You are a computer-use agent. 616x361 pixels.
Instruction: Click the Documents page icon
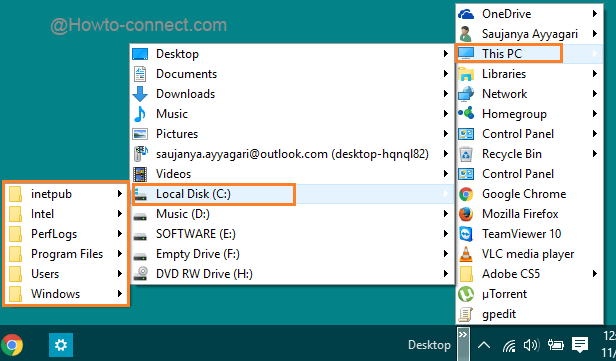pos(140,74)
